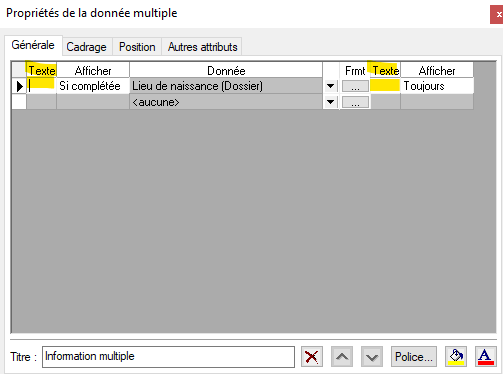Move item down with the down arrow
503x374 pixels.
coord(372,357)
